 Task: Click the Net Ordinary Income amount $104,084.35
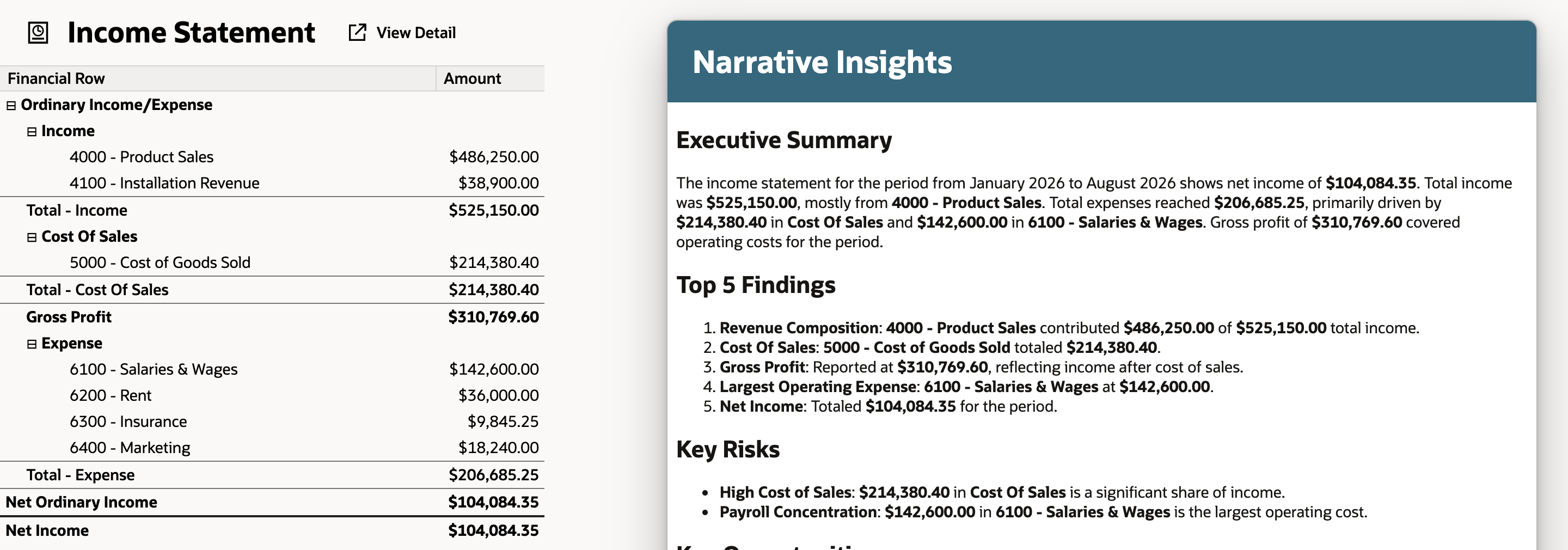pos(494,503)
